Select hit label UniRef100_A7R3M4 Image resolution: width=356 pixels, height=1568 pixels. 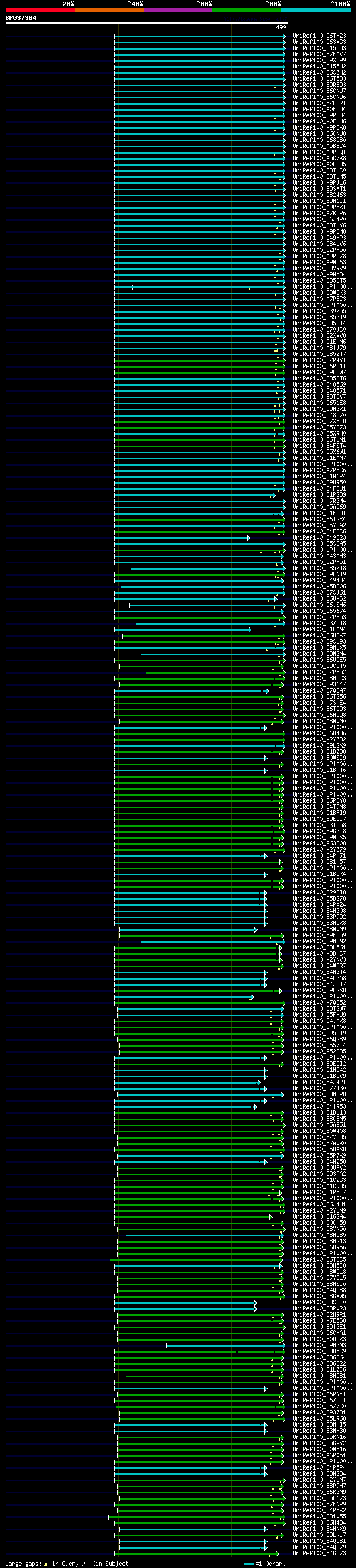point(319,501)
